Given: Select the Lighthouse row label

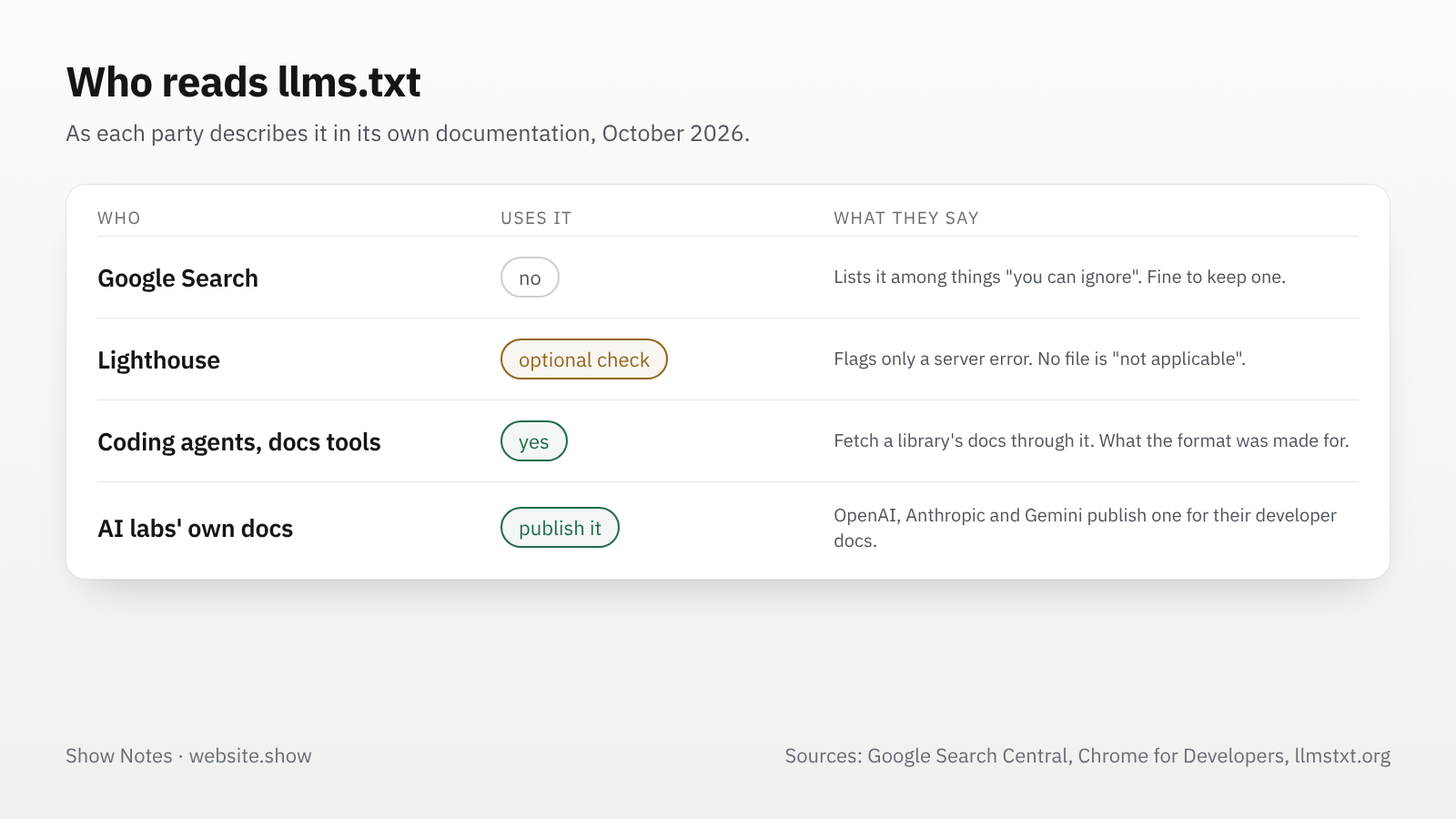Looking at the screenshot, I should pos(159,360).
